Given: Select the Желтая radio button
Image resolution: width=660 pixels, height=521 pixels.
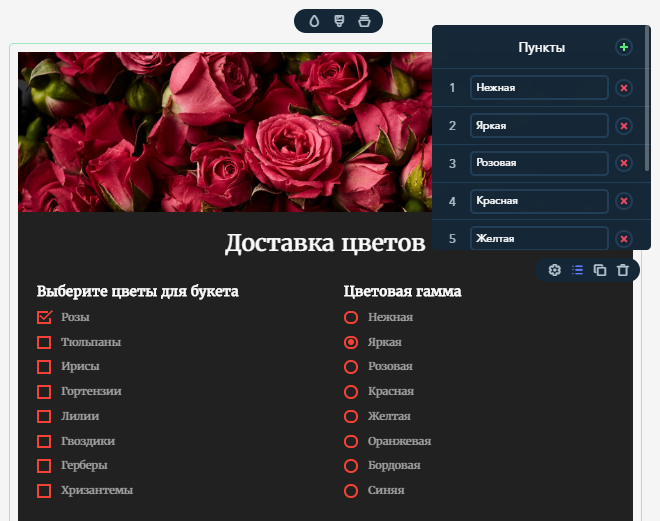Looking at the screenshot, I should (351, 416).
